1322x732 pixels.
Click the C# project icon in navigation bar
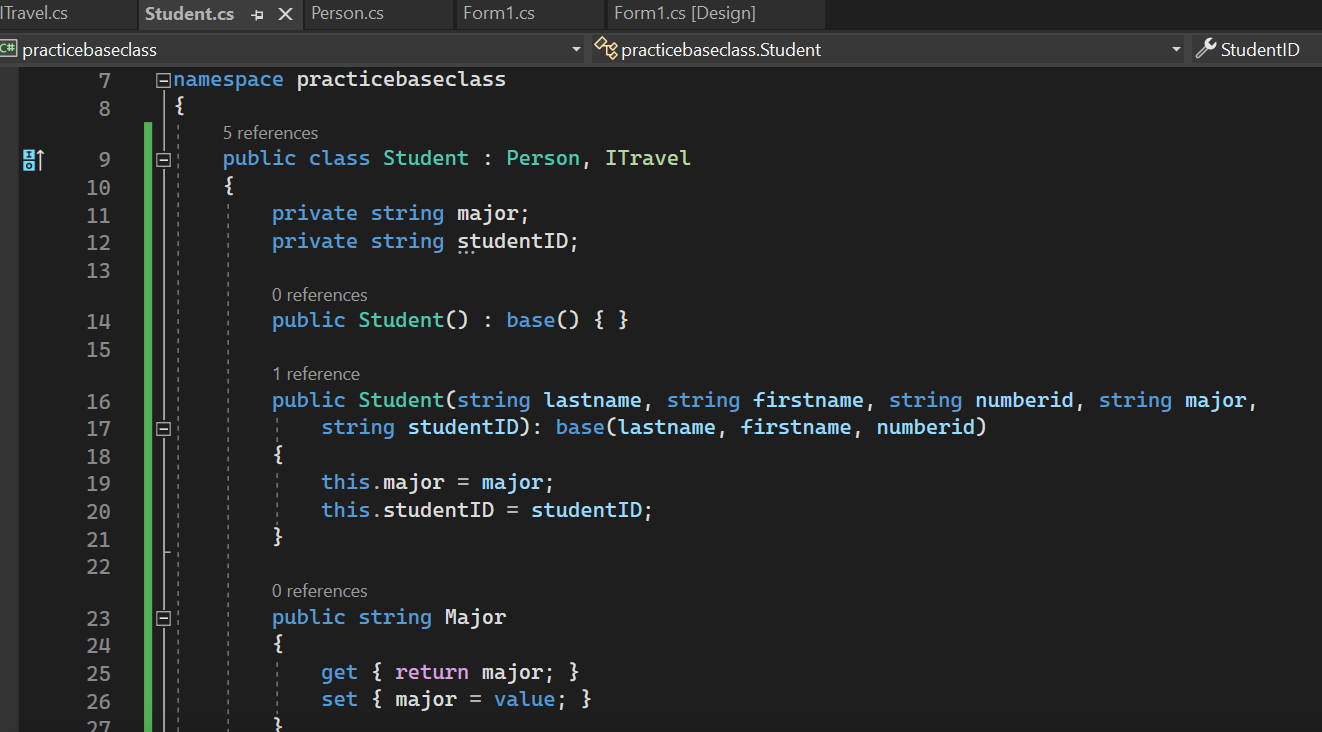(x=9, y=48)
